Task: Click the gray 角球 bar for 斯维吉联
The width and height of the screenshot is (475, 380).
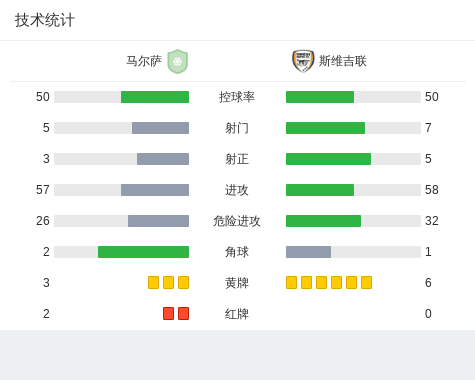Action: tap(308, 252)
